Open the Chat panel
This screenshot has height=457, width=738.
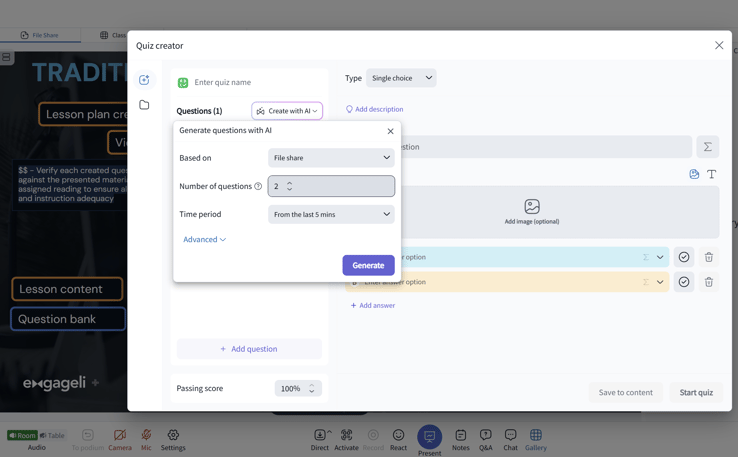pyautogui.click(x=510, y=440)
